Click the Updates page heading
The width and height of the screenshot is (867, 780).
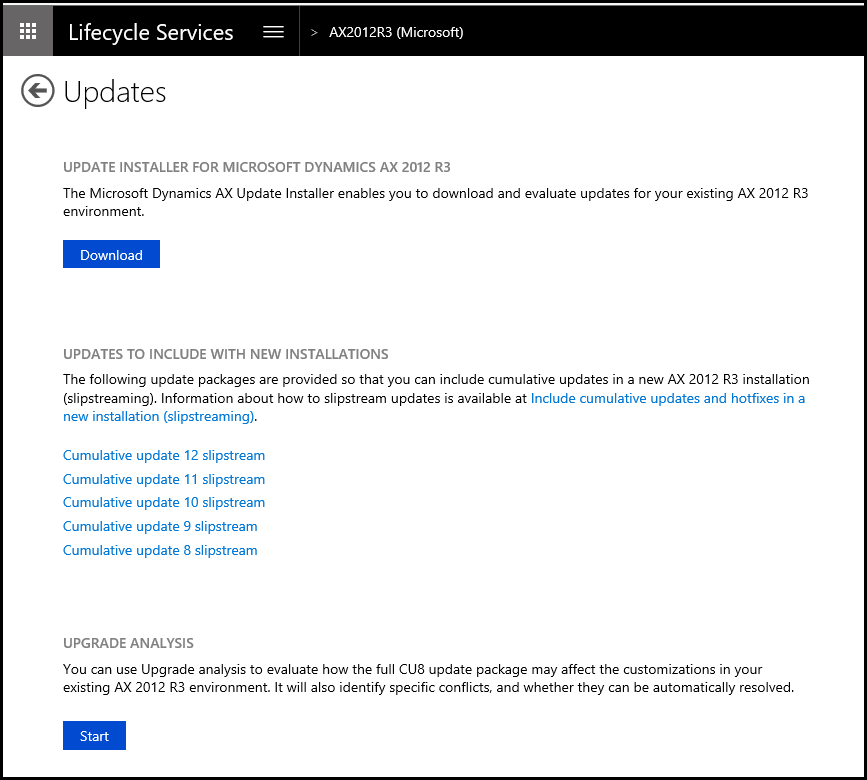[115, 92]
